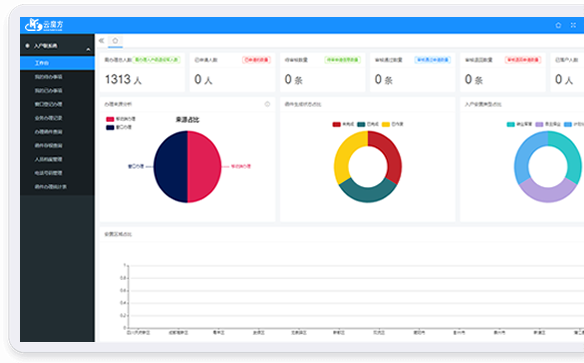Toggle dark-teal legend swatch above middle donut
The image size is (584, 363).
point(361,124)
